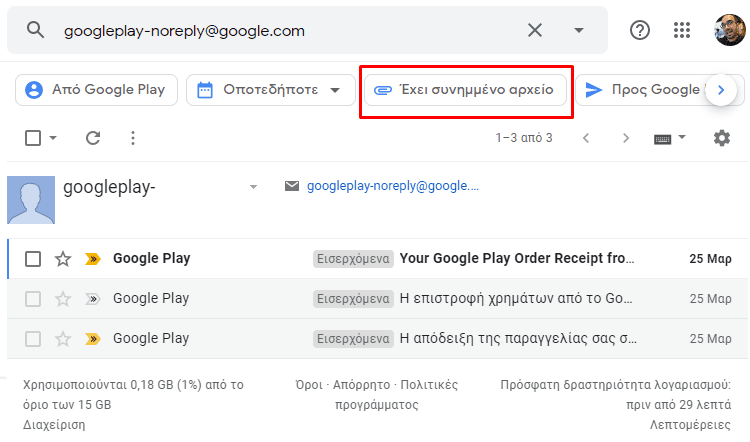Open the search options dropdown arrow
This screenshot has height=442, width=750.
[x=579, y=30]
